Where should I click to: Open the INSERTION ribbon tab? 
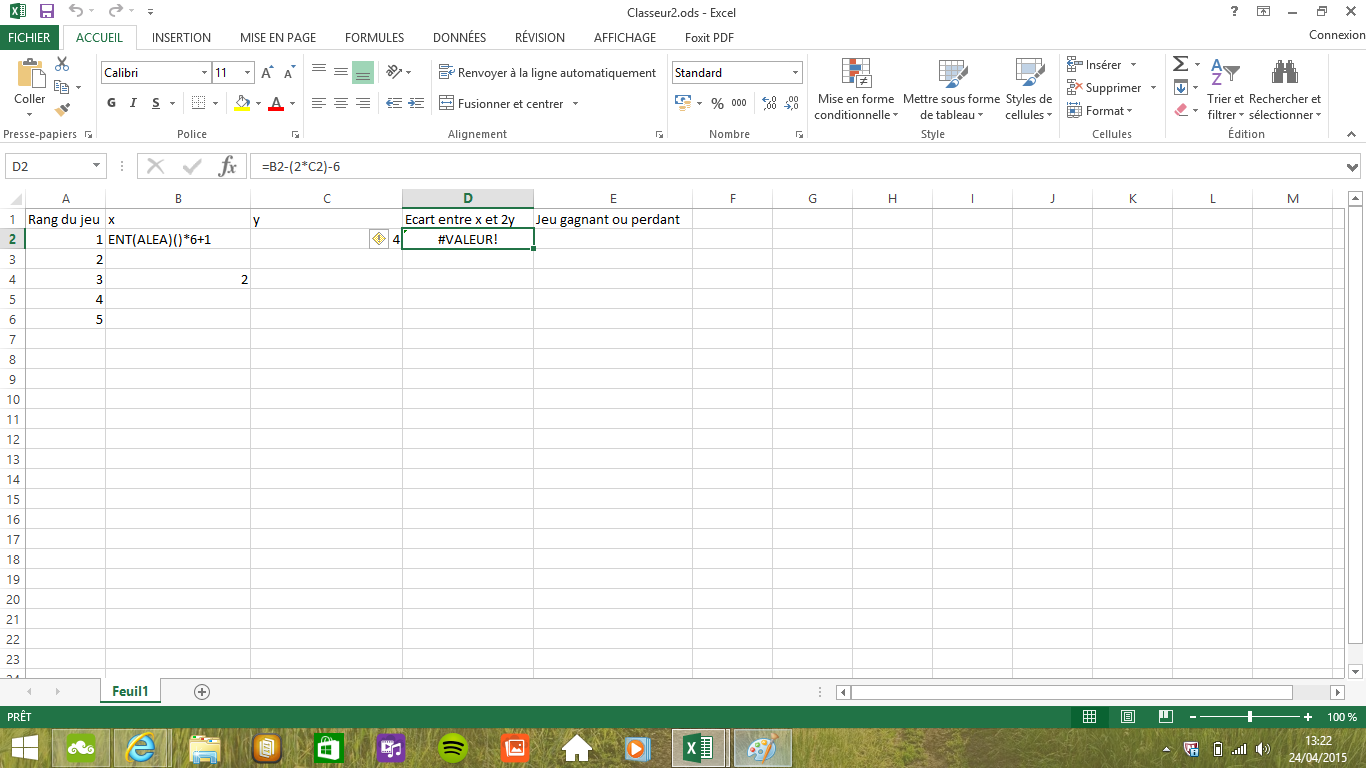tap(181, 37)
